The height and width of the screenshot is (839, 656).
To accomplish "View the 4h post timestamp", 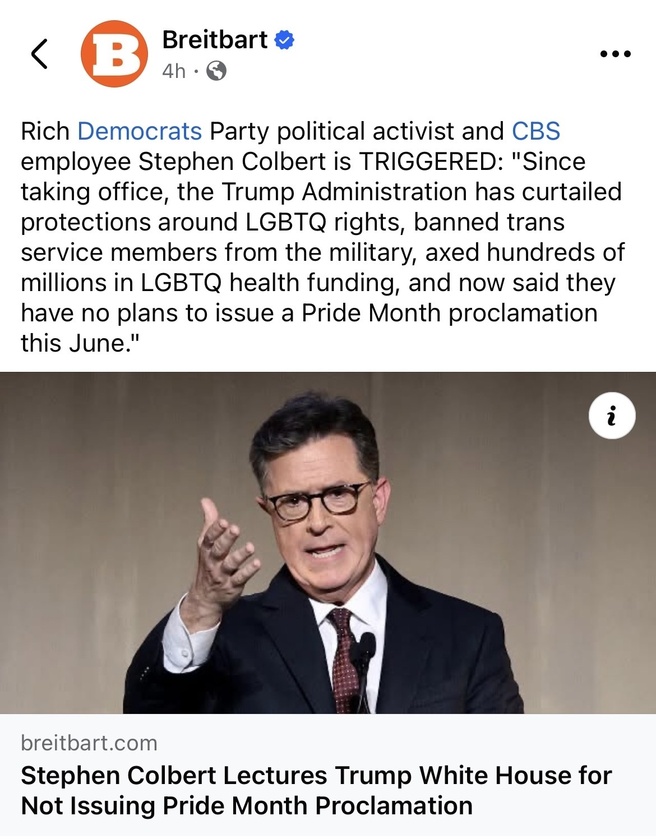I will pyautogui.click(x=173, y=71).
